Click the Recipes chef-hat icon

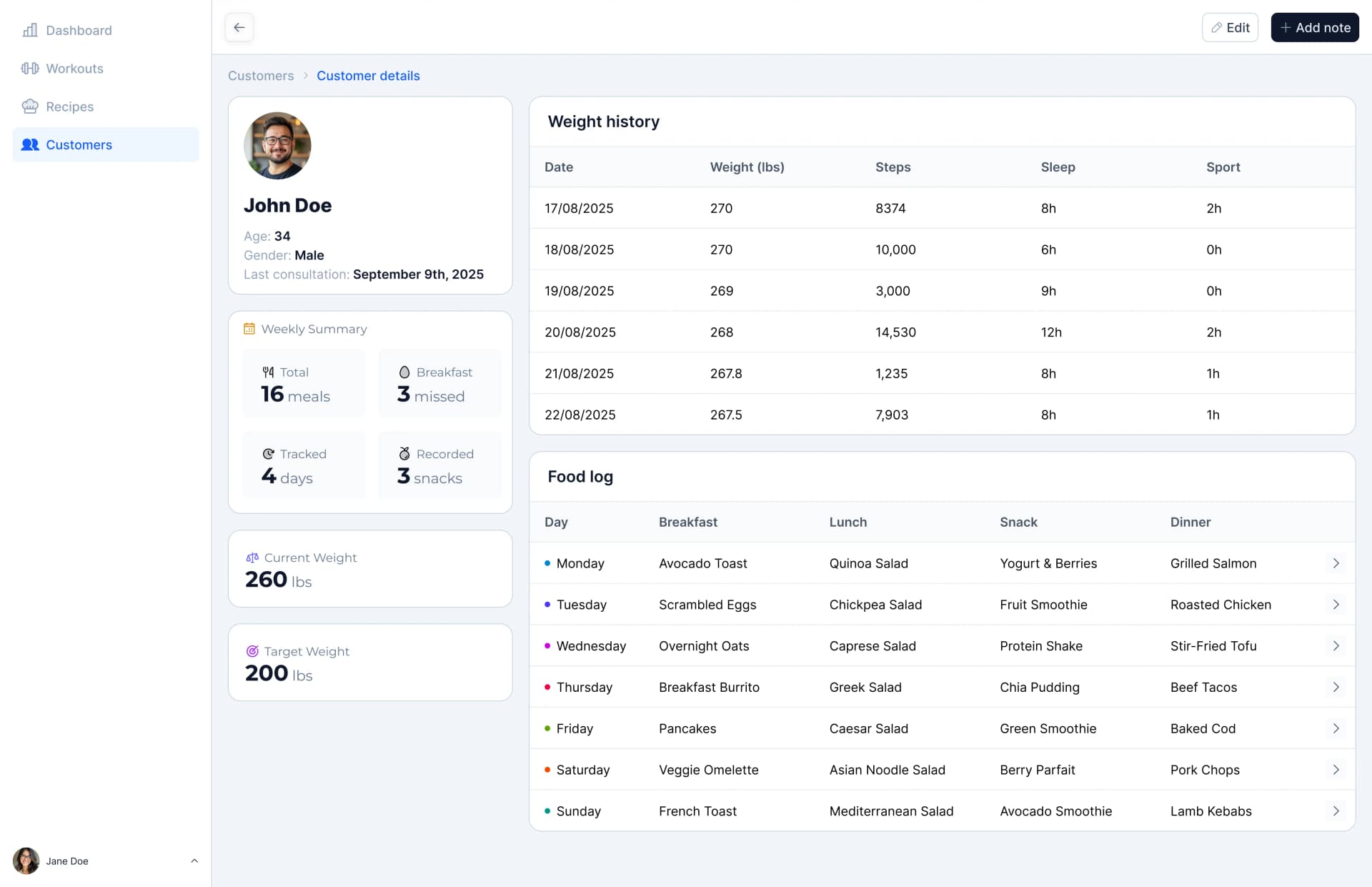click(30, 106)
